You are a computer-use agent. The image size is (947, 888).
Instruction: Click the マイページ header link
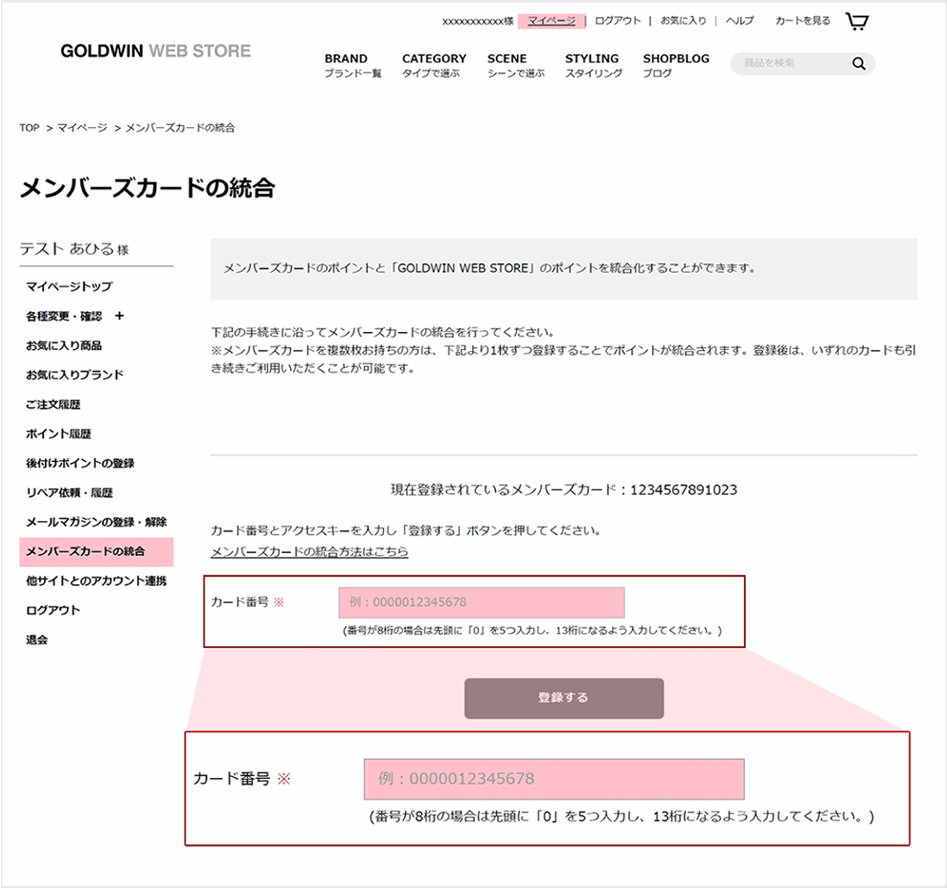coord(551,21)
